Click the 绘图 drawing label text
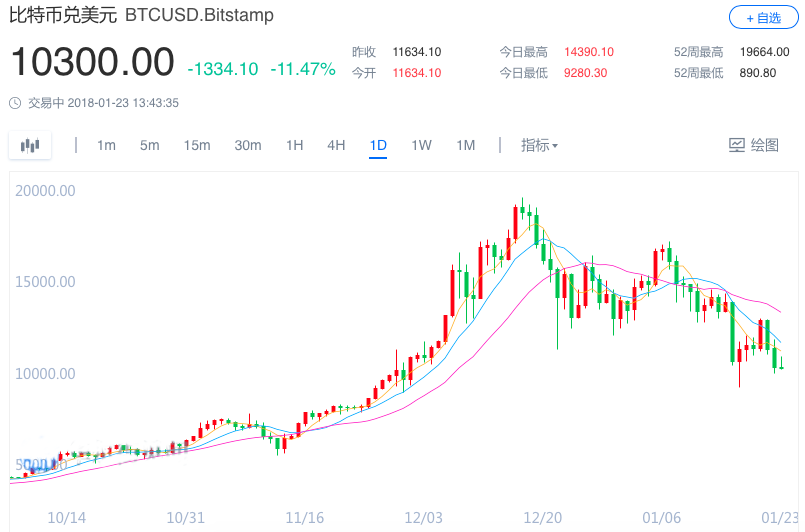 [x=764, y=145]
